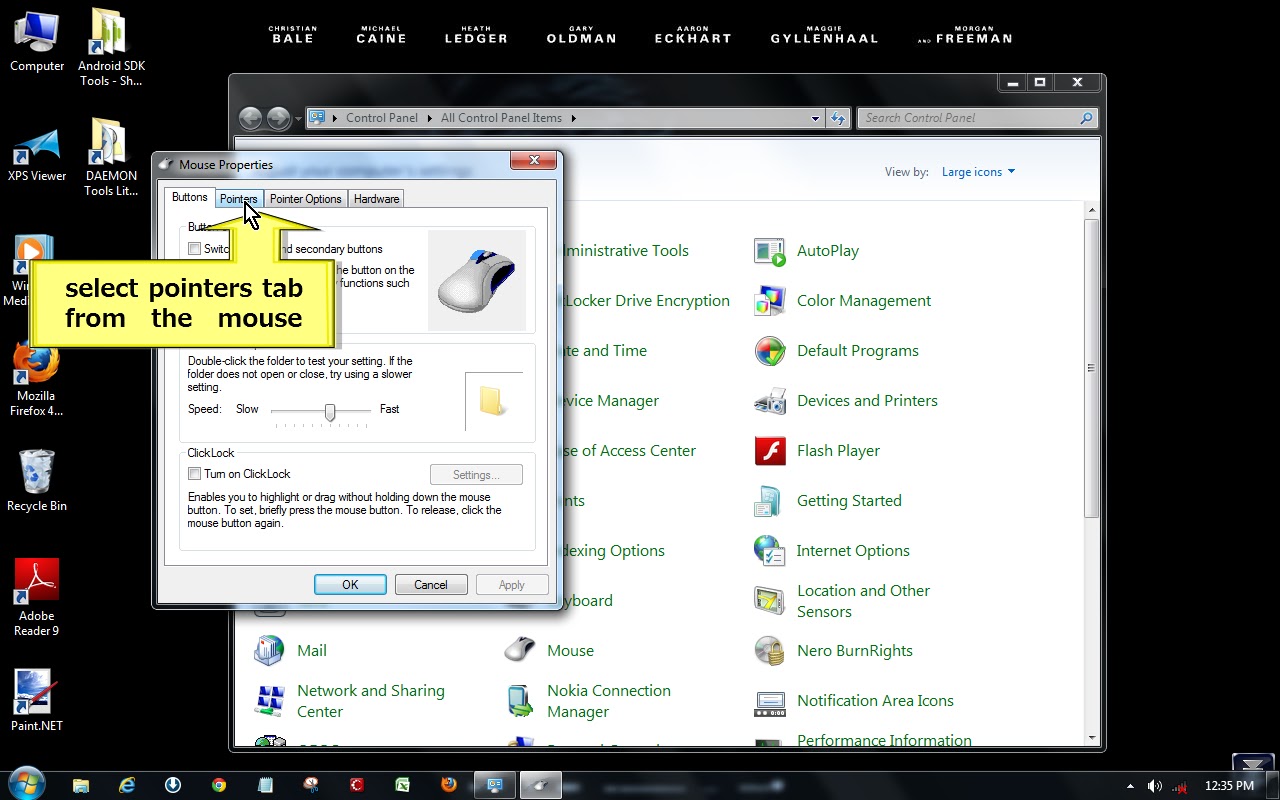
Task: Open Internet Options
Action: pyautogui.click(x=853, y=550)
